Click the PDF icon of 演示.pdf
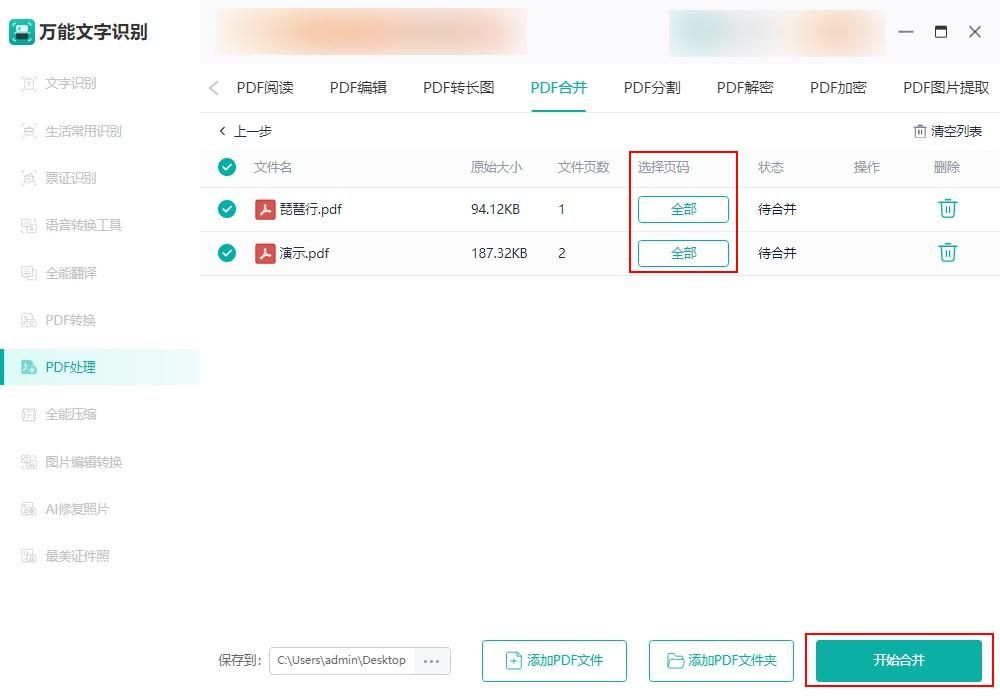Screen dimensions: 1000x700 pos(265,253)
